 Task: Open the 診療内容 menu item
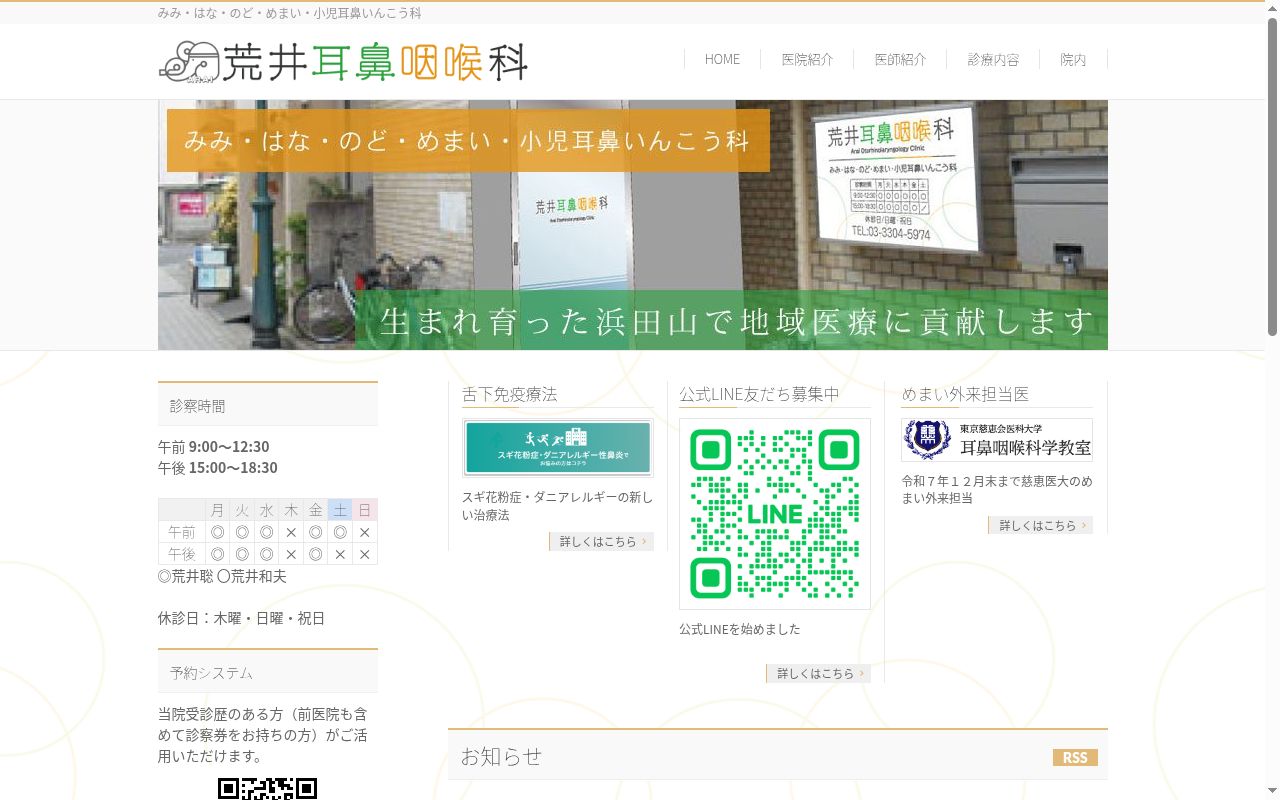993,59
